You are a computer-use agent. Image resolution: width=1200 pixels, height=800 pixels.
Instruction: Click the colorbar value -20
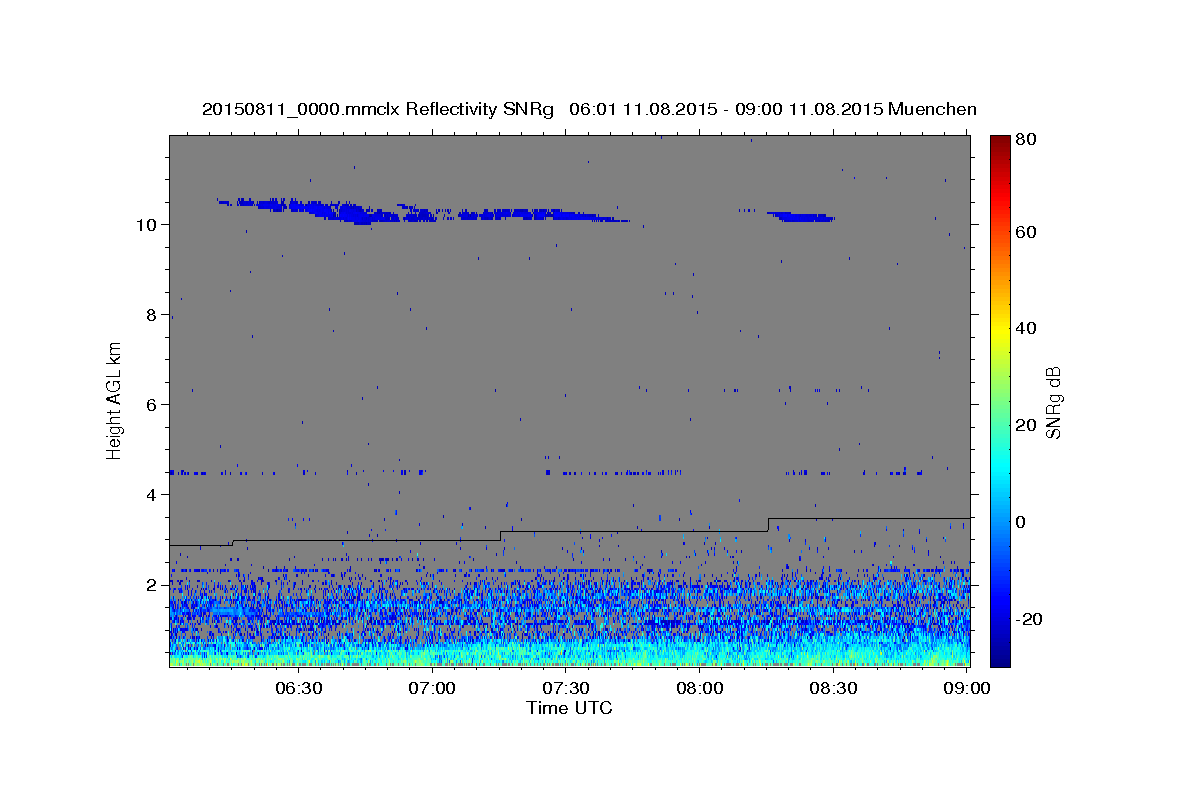click(x=1029, y=619)
